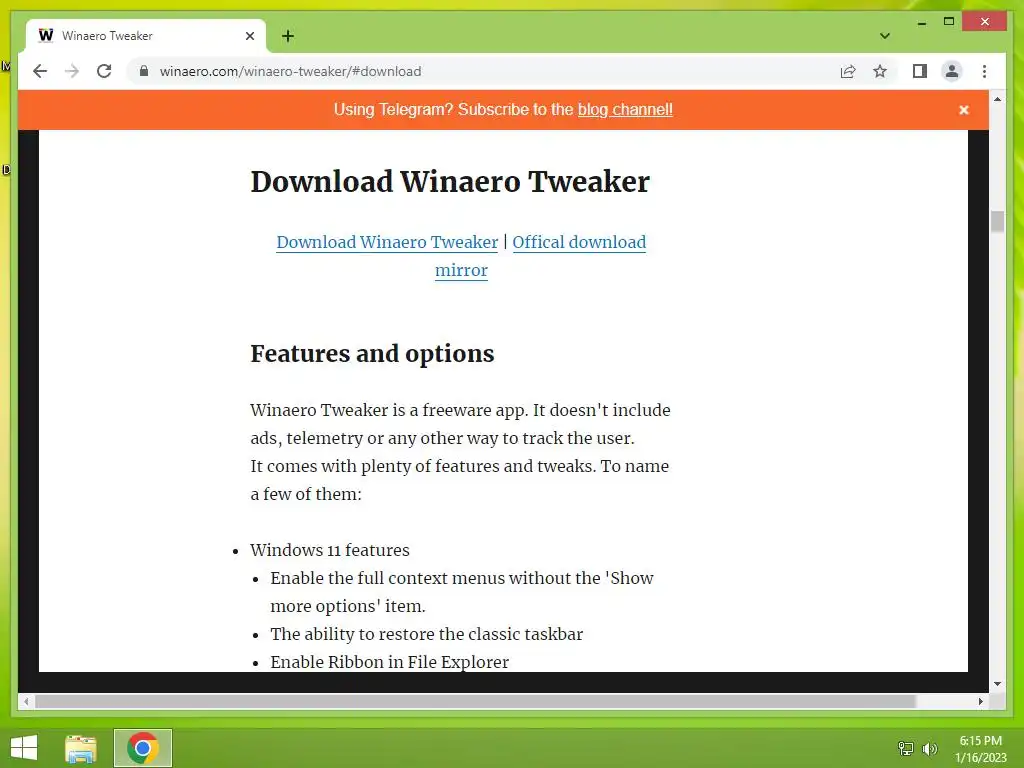Open a new browser tab
Screen dimensions: 1024x768
(x=288, y=36)
